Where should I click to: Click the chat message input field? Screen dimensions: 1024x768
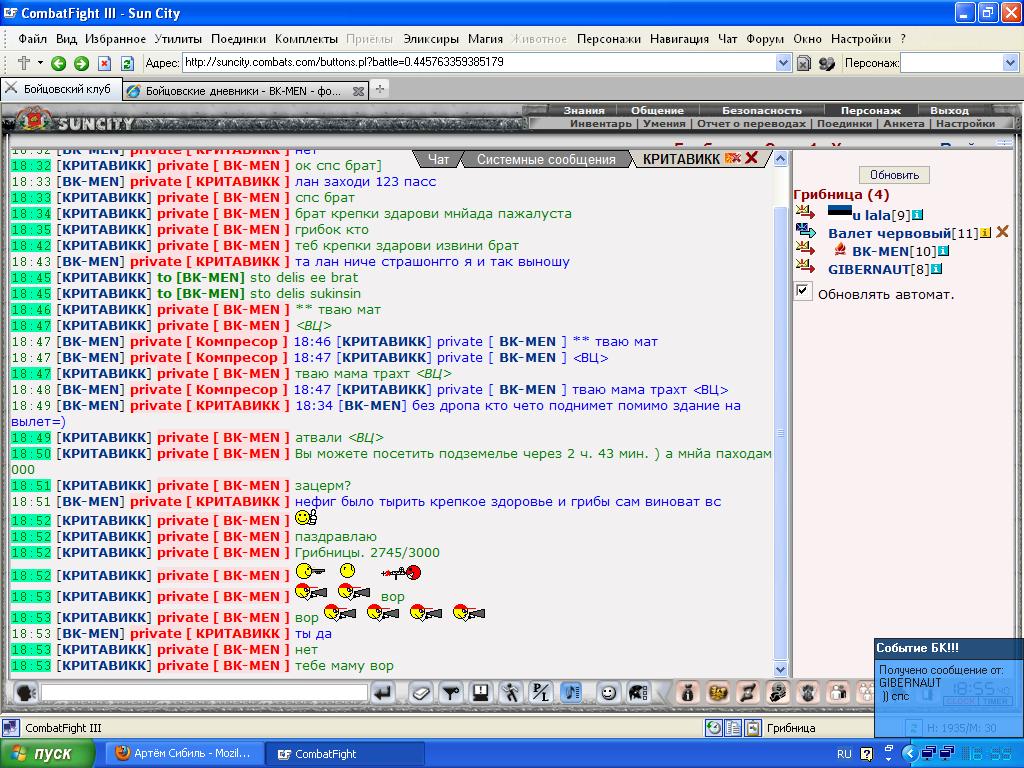click(204, 692)
